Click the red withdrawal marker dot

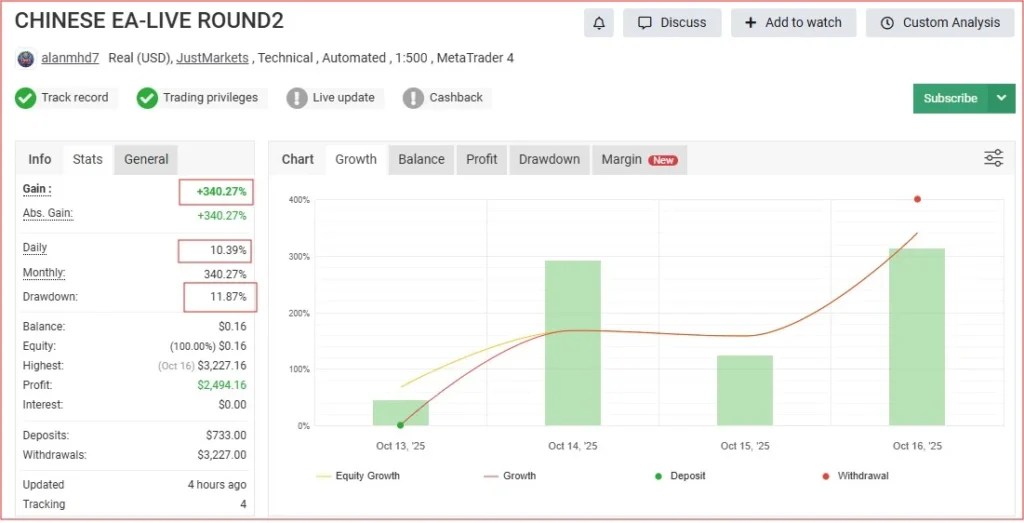coord(918,199)
